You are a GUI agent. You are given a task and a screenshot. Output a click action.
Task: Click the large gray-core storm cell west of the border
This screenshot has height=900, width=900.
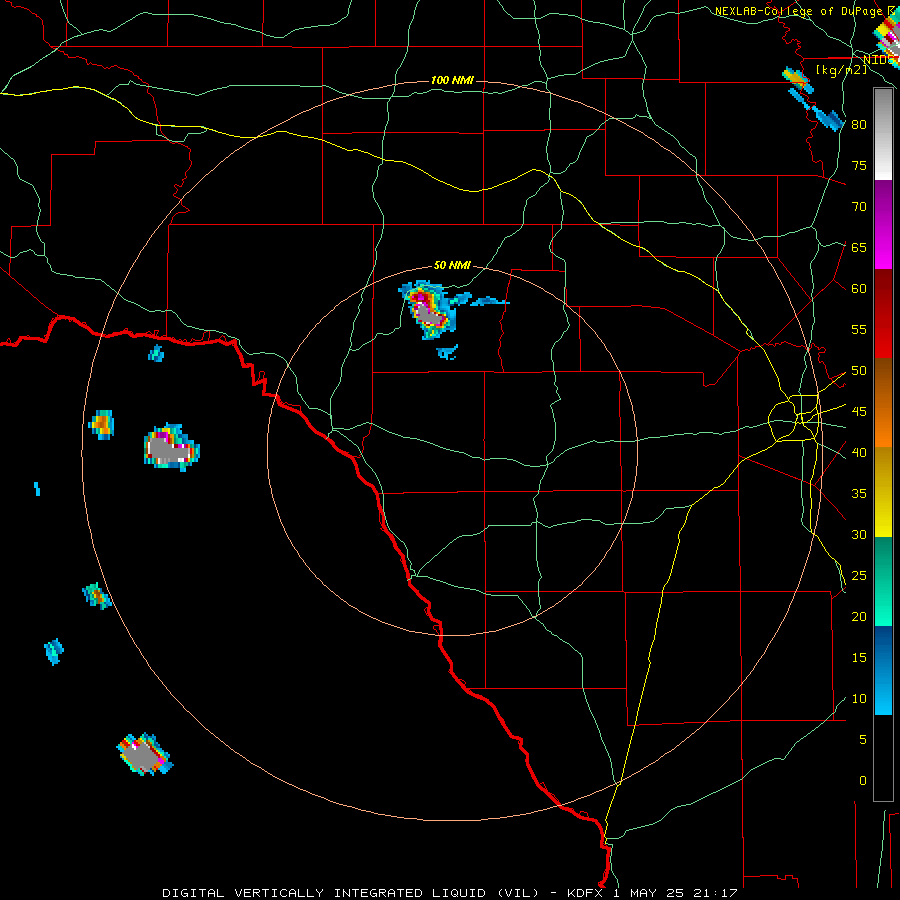171,449
